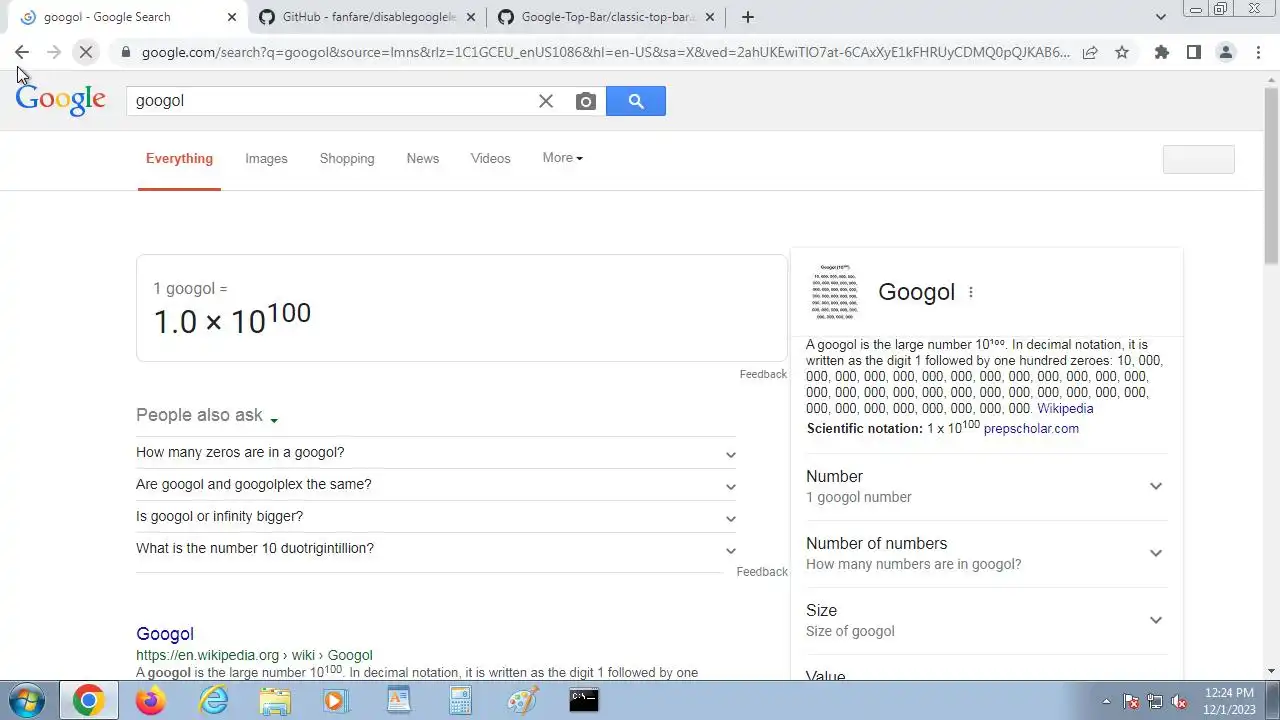This screenshot has height=720, width=1280.
Task: Select the Everything search tab
Action: [x=179, y=159]
